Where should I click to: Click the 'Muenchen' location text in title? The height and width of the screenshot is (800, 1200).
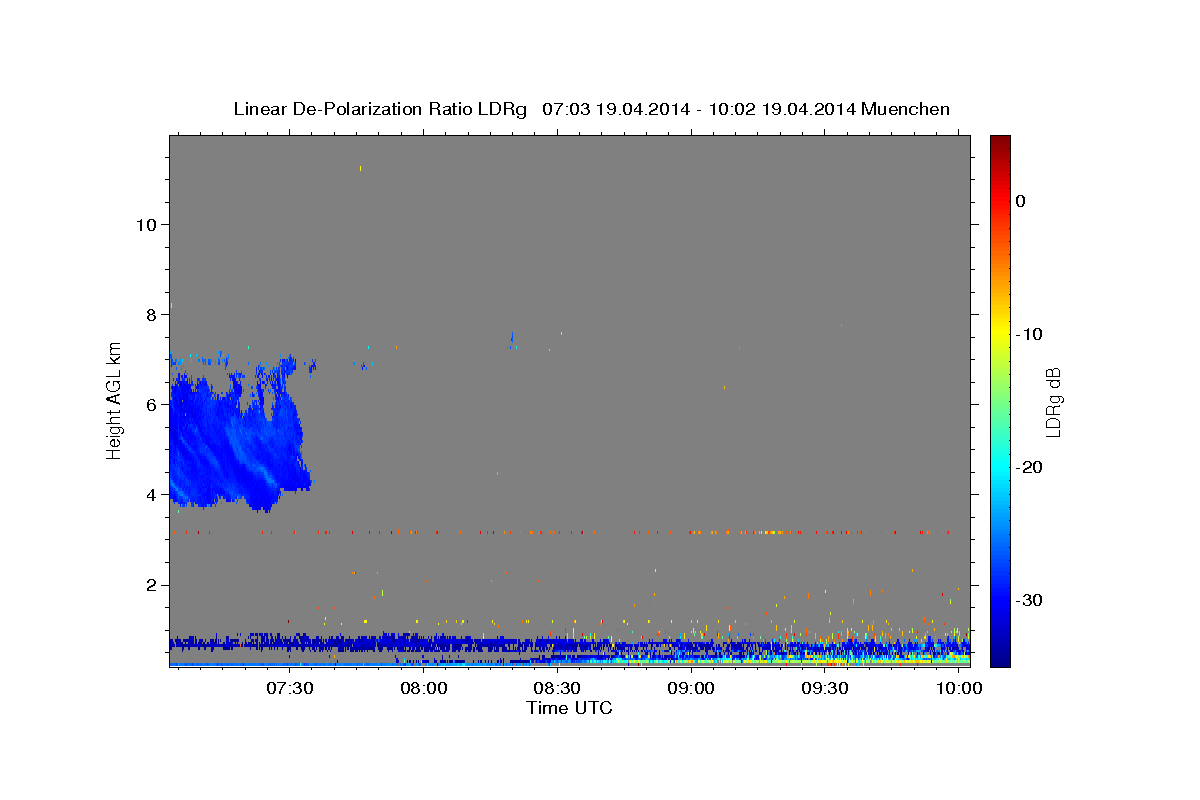coord(905,109)
